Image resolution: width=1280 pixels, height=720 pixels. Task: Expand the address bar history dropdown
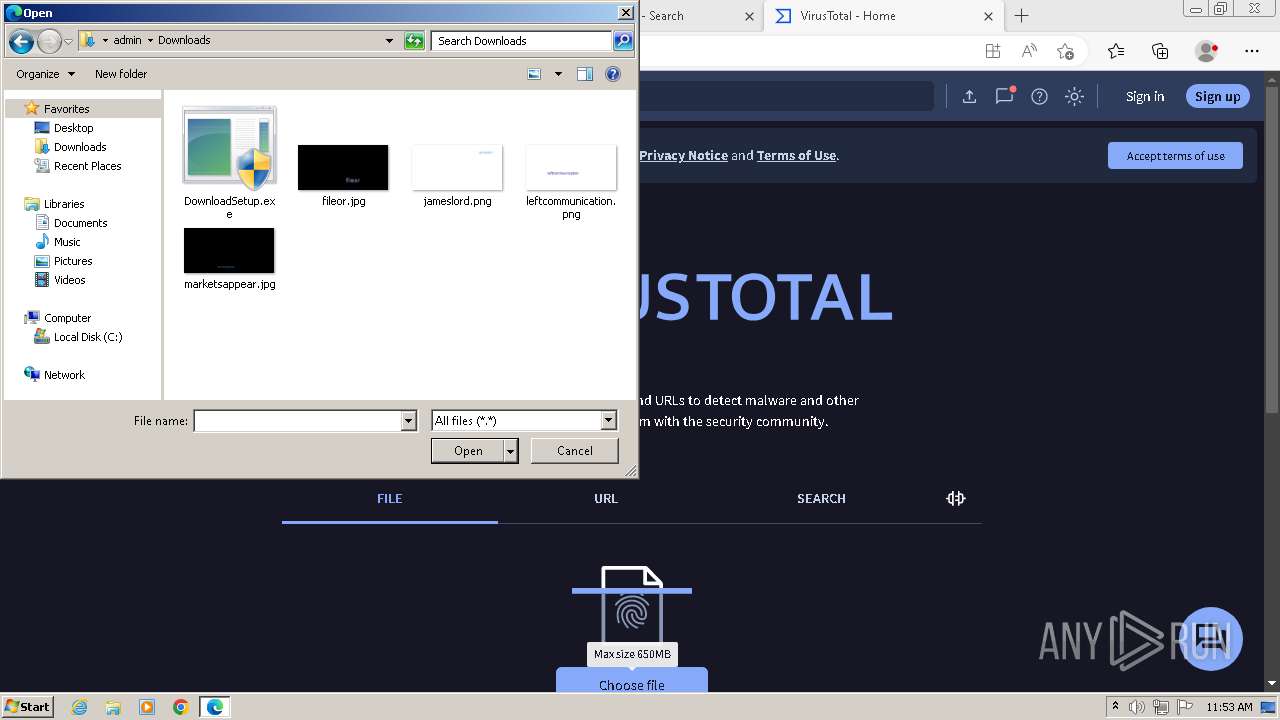coord(390,41)
